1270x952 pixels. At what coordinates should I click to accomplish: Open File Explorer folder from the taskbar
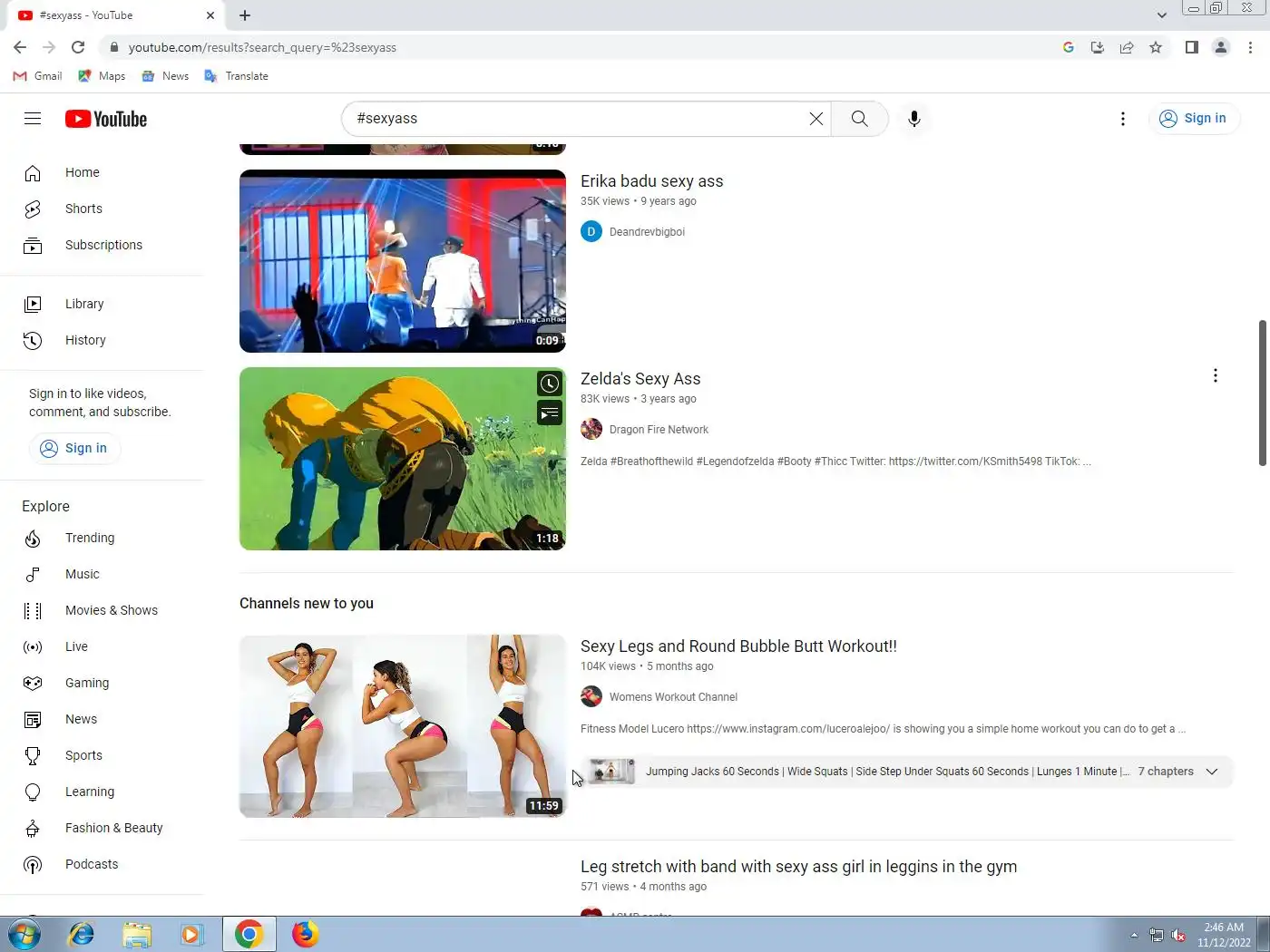click(137, 934)
